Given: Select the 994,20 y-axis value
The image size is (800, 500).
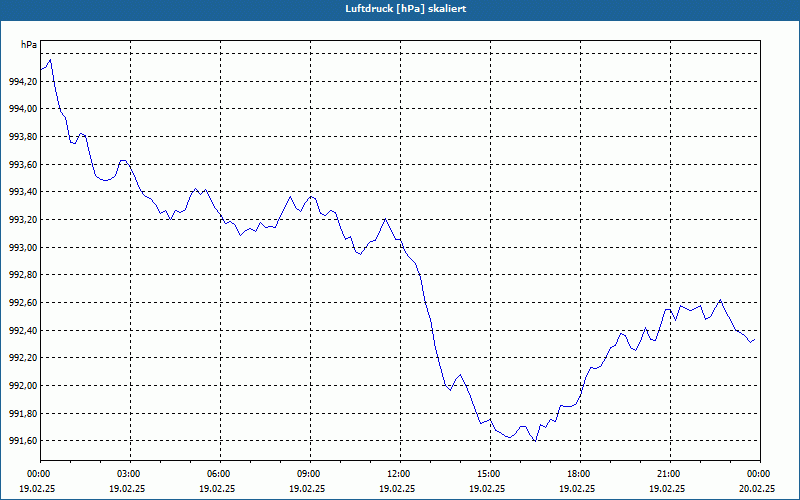Looking at the screenshot, I should coord(23,81).
